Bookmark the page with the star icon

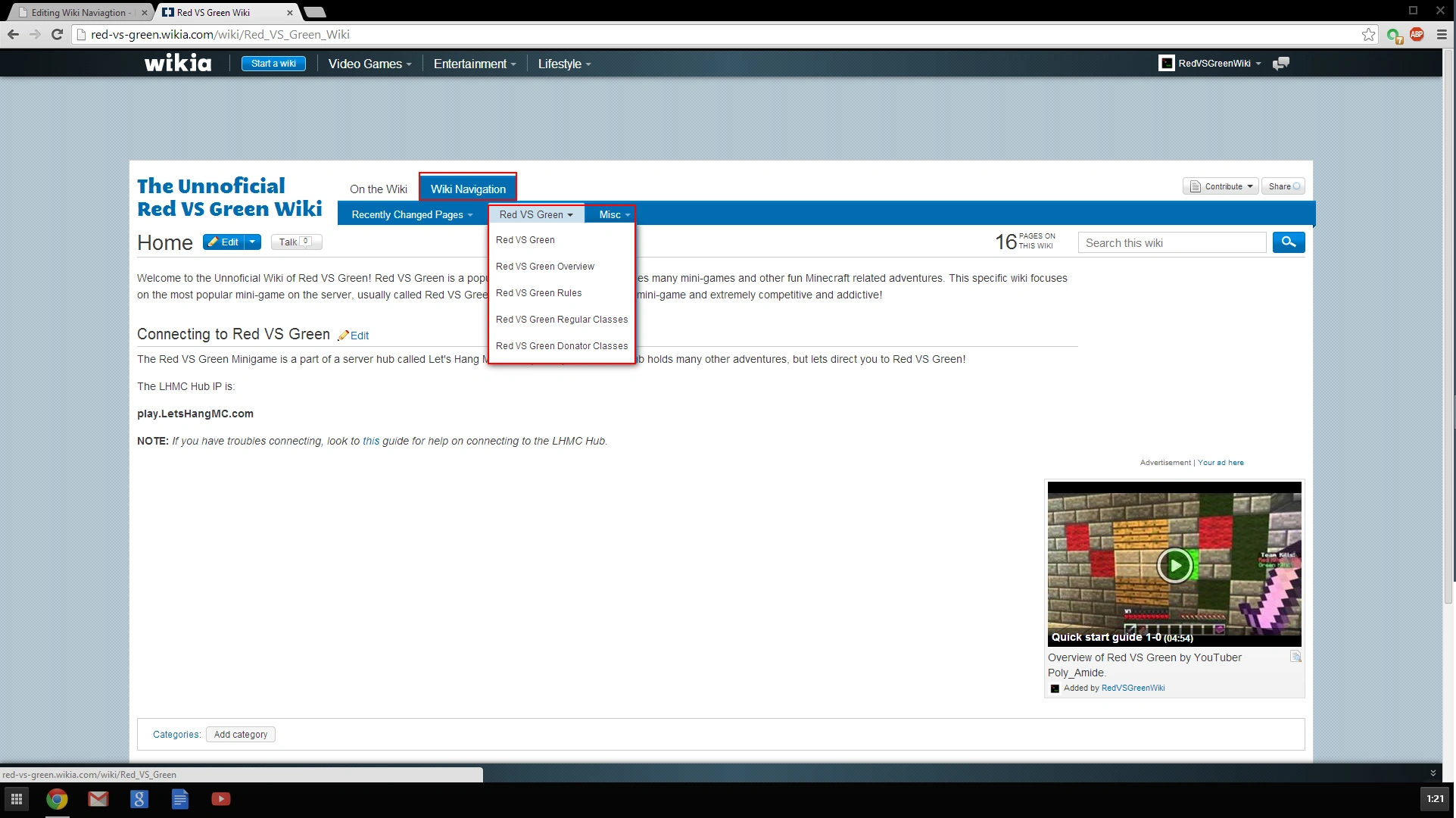(x=1368, y=34)
